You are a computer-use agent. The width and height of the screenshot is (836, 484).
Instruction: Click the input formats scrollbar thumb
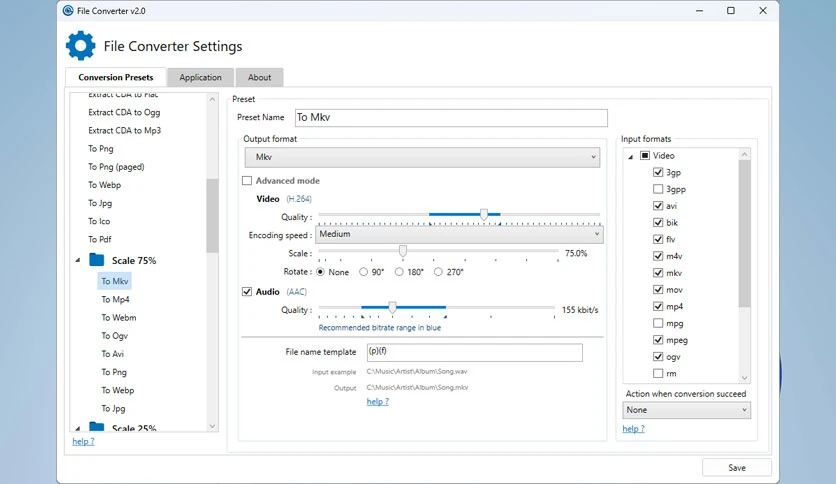click(744, 233)
